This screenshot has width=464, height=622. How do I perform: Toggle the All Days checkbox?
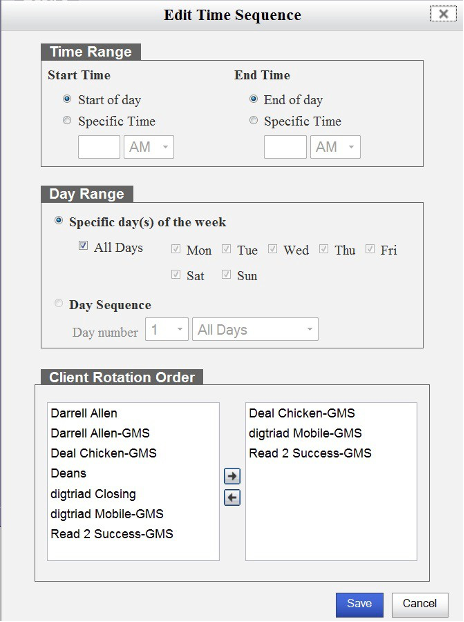83,246
